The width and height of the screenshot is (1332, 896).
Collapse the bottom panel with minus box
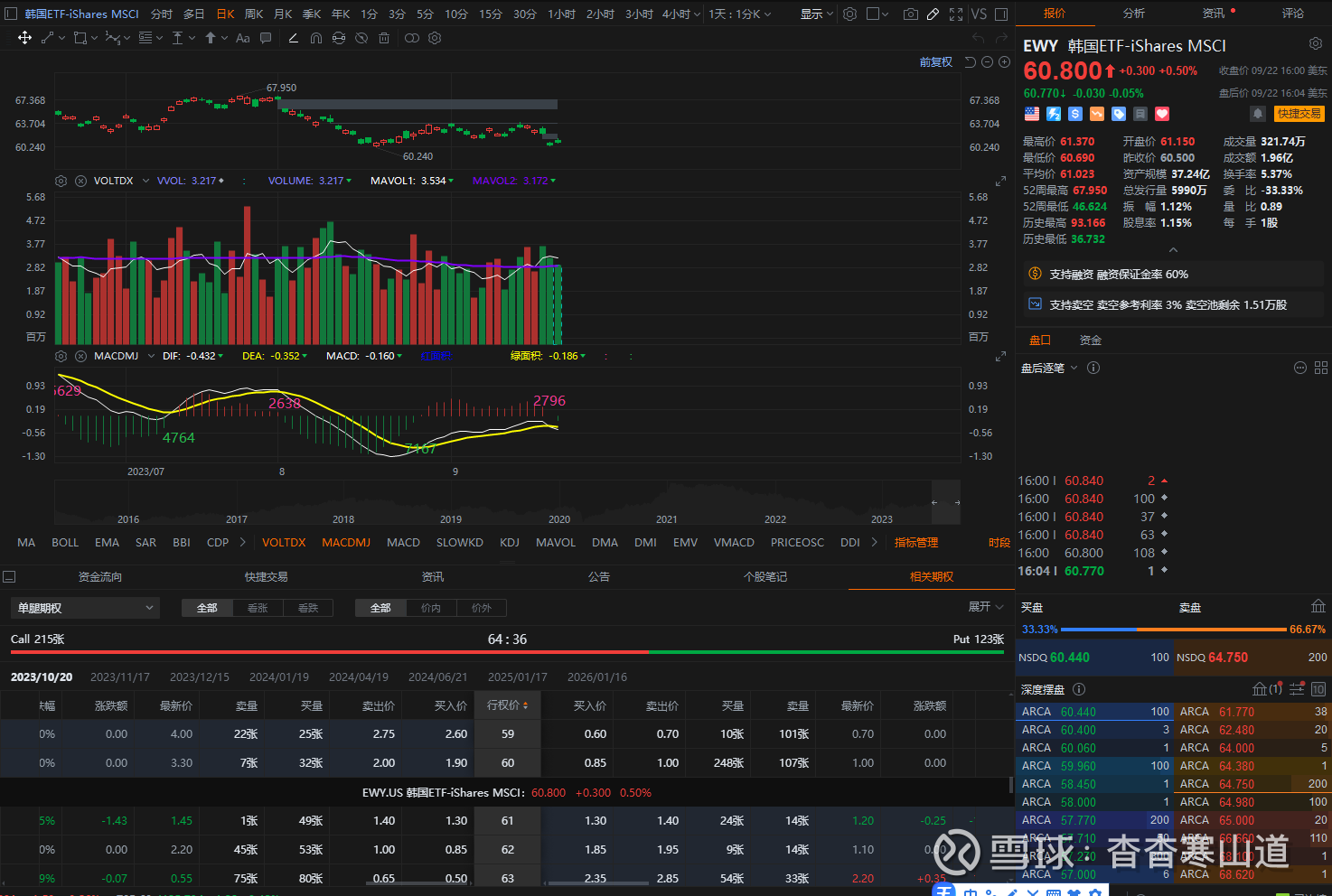pyautogui.click(x=9, y=577)
